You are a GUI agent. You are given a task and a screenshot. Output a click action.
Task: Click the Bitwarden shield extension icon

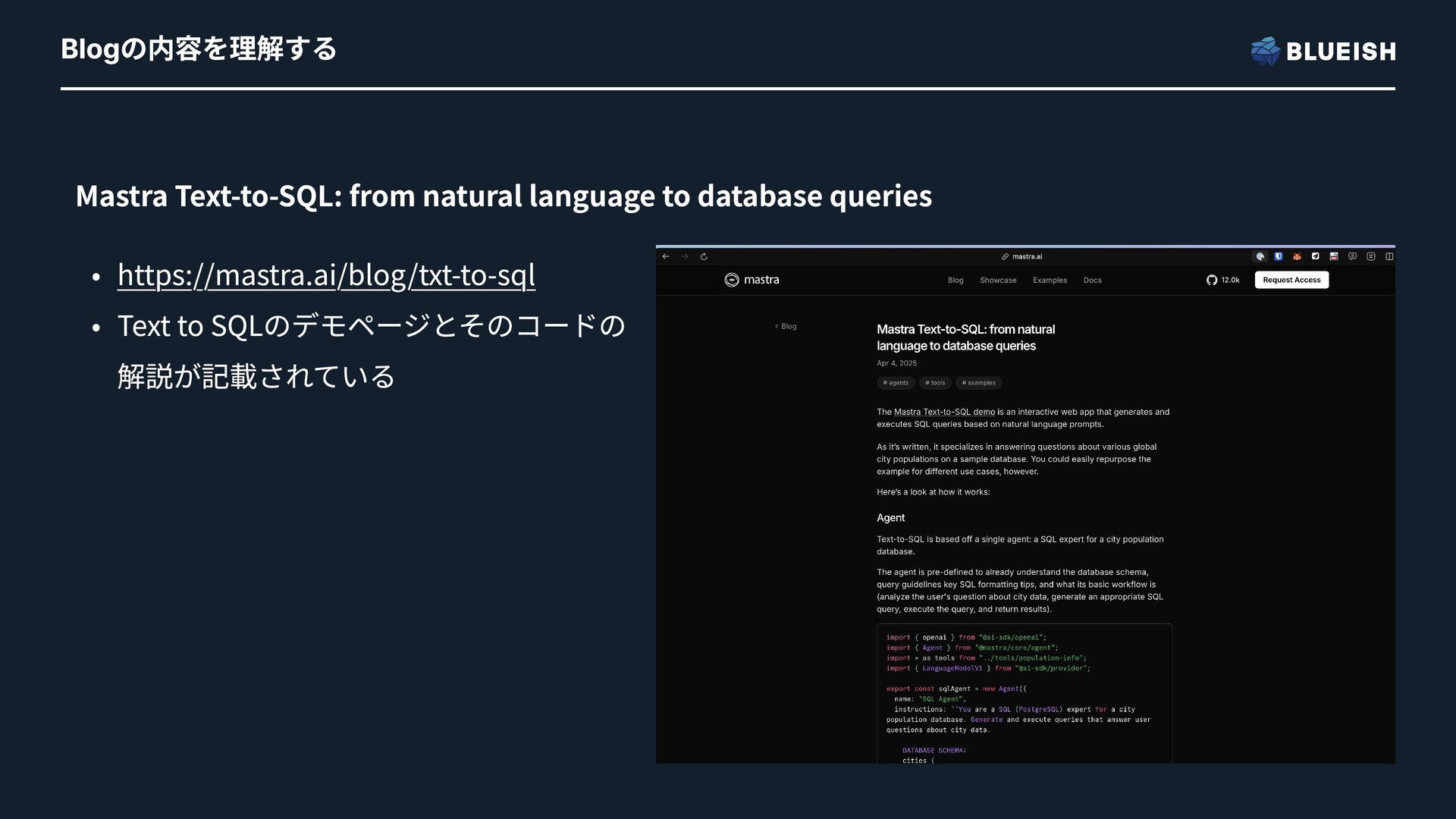coord(1279,256)
